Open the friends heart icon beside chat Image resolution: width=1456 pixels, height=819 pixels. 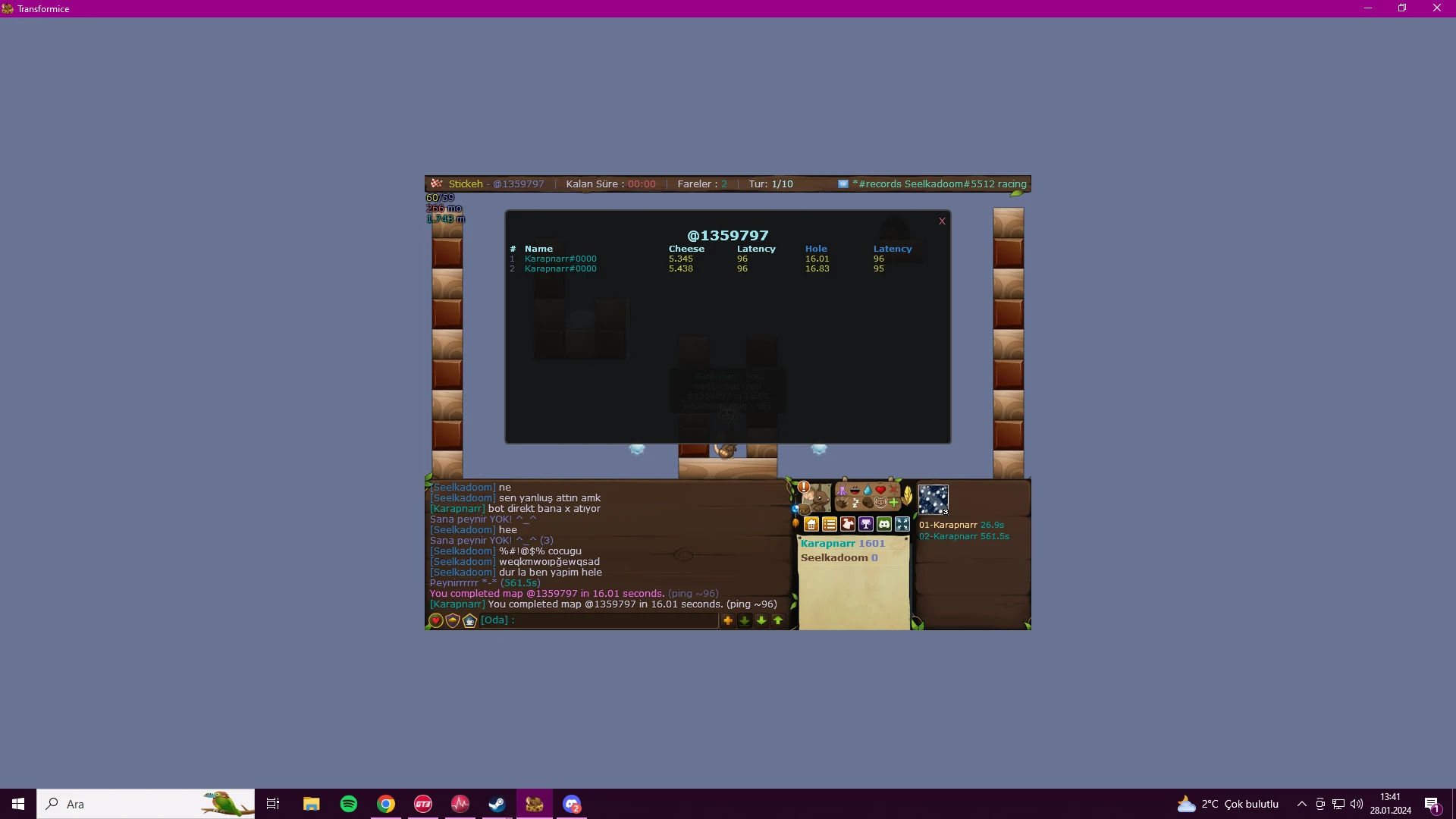pos(436,620)
